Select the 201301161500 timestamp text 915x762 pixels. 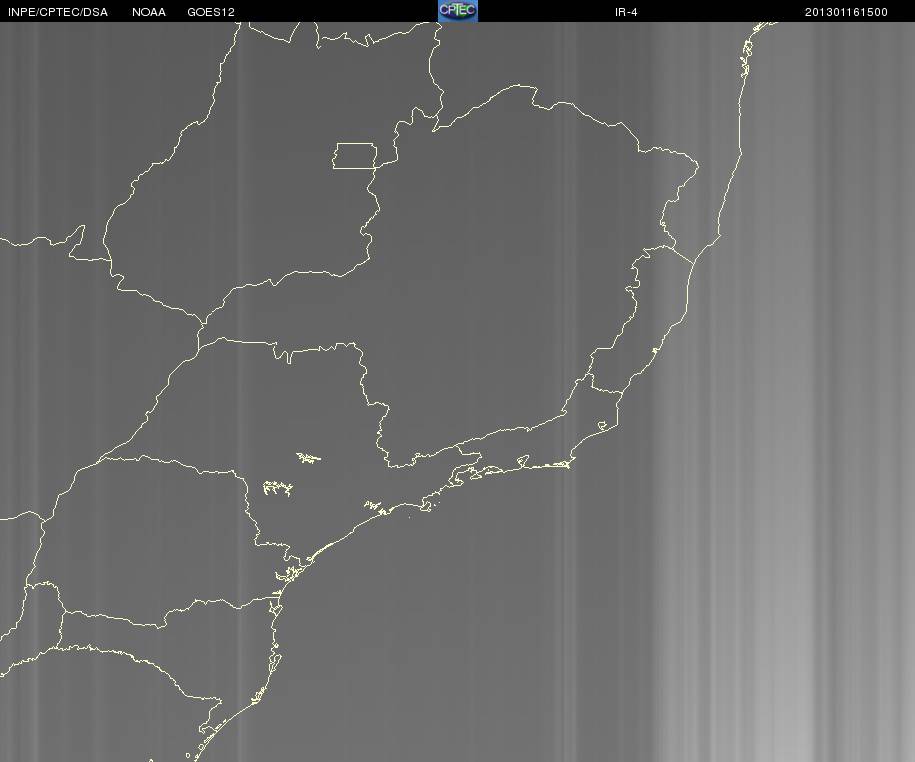point(846,12)
